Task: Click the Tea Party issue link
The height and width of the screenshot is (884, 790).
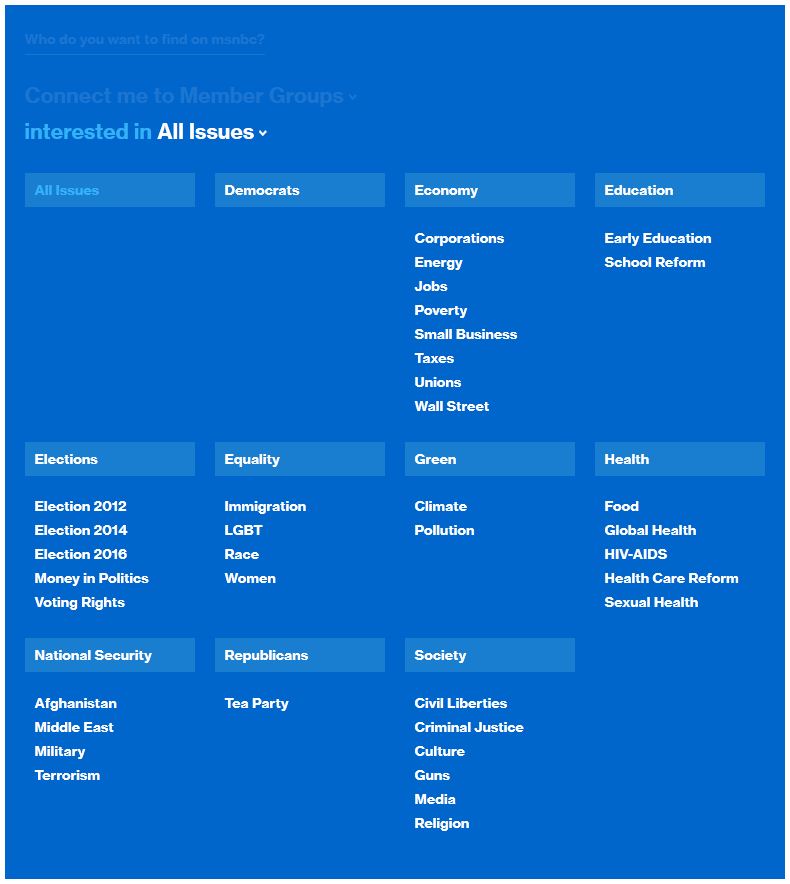Action: pos(257,703)
